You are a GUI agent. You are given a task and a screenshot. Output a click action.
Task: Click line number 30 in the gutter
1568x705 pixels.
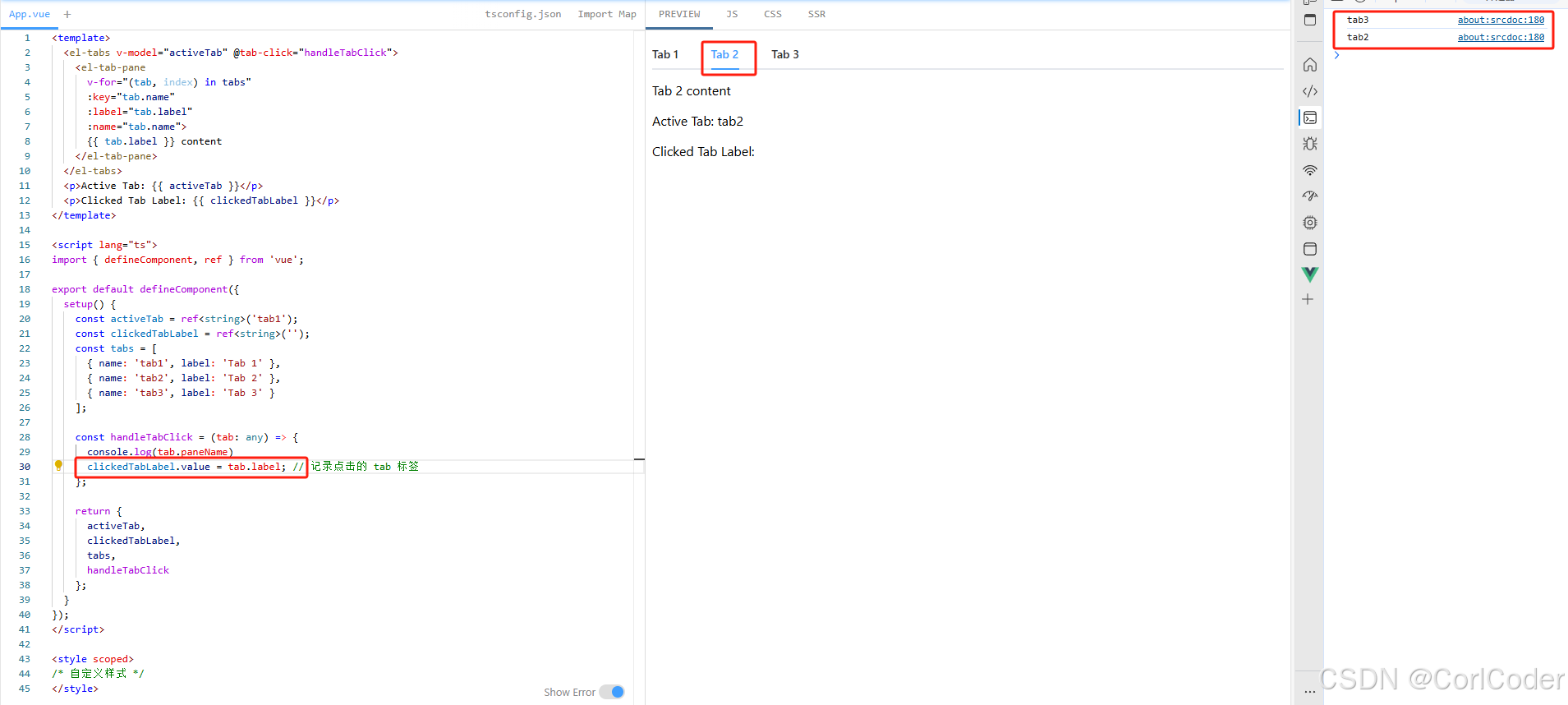25,467
